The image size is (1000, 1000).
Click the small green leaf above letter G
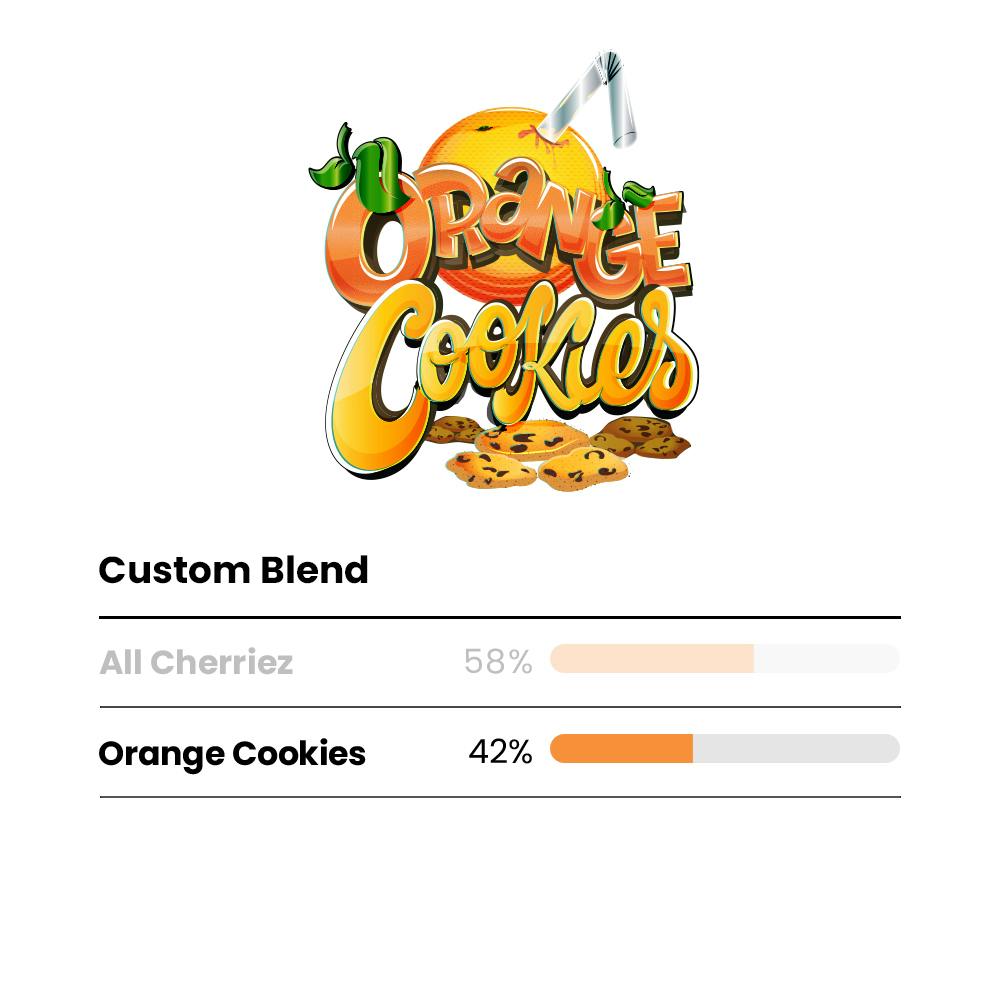[636, 190]
